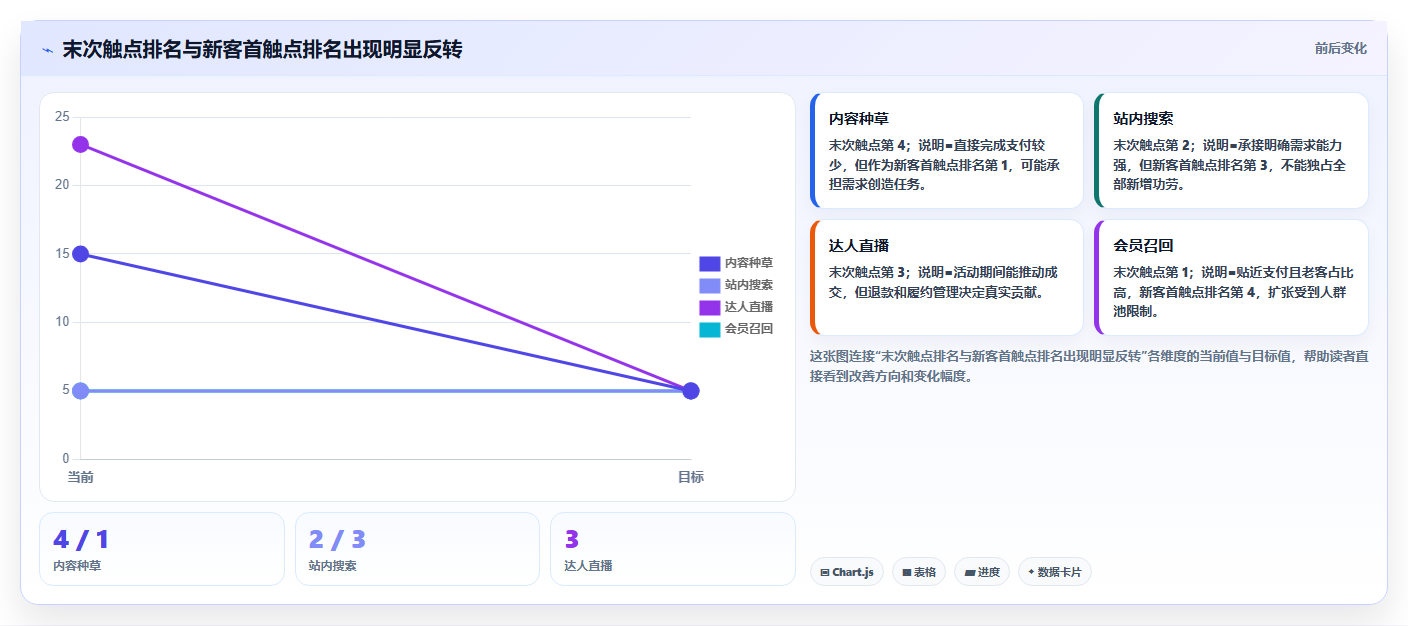Click the description starting 末次触点第 3
Screen dimensions: 1408x626
(x=945, y=282)
